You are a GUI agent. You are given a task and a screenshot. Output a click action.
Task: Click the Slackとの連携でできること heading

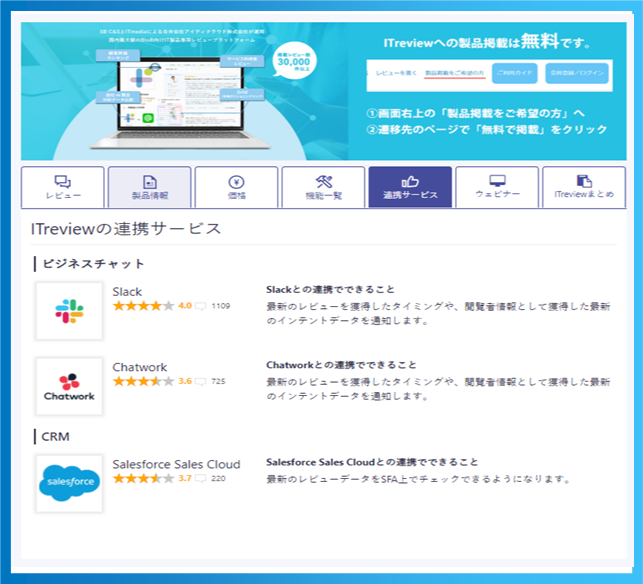(330, 290)
